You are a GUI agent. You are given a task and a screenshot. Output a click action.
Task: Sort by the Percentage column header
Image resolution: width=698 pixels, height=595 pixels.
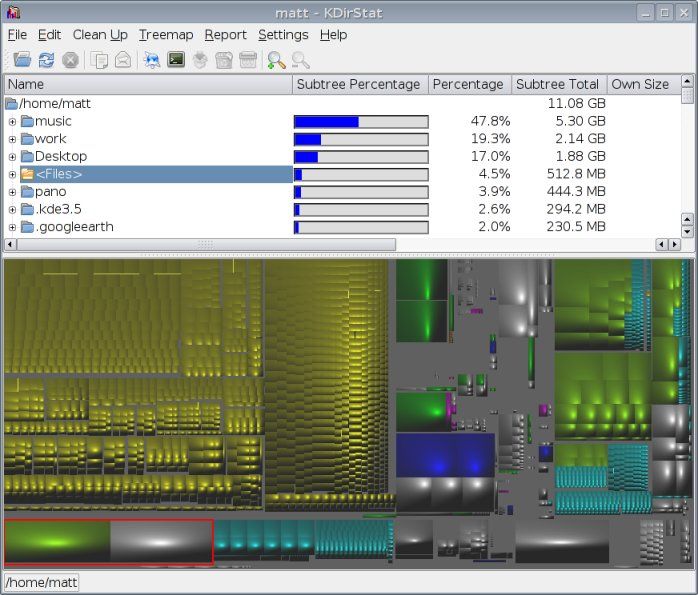pyautogui.click(x=470, y=84)
